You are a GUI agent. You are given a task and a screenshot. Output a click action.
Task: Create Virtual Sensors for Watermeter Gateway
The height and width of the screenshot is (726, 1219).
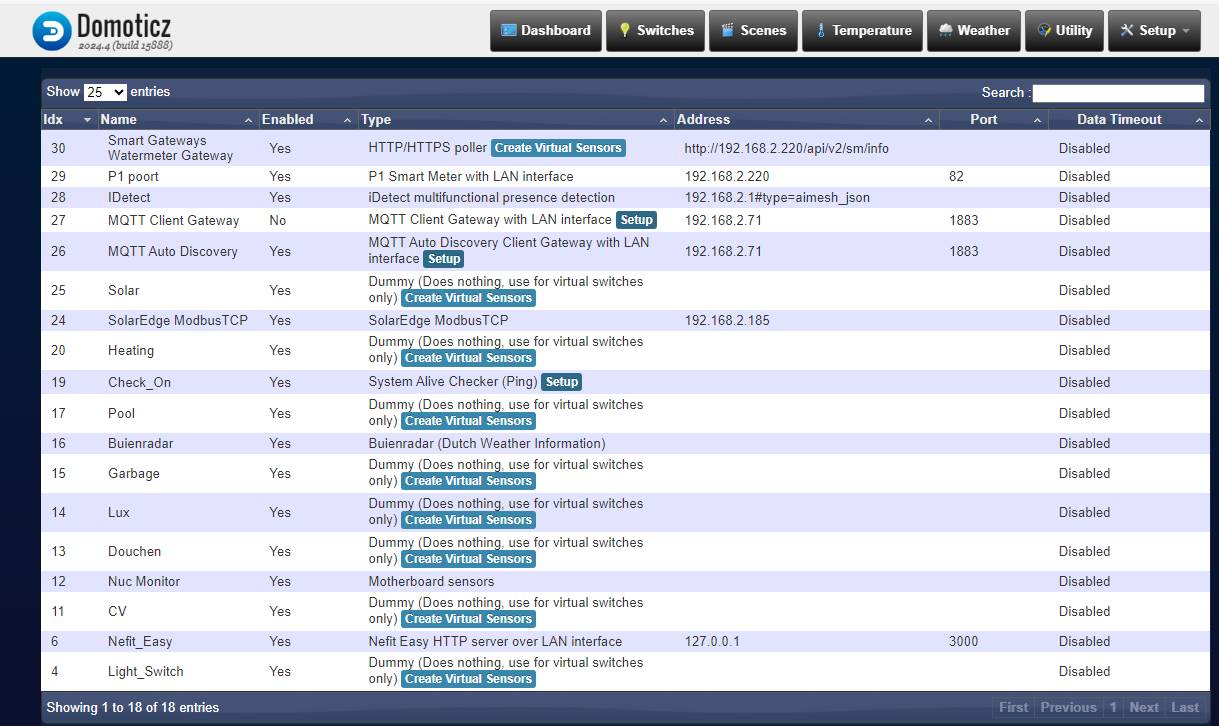(558, 148)
